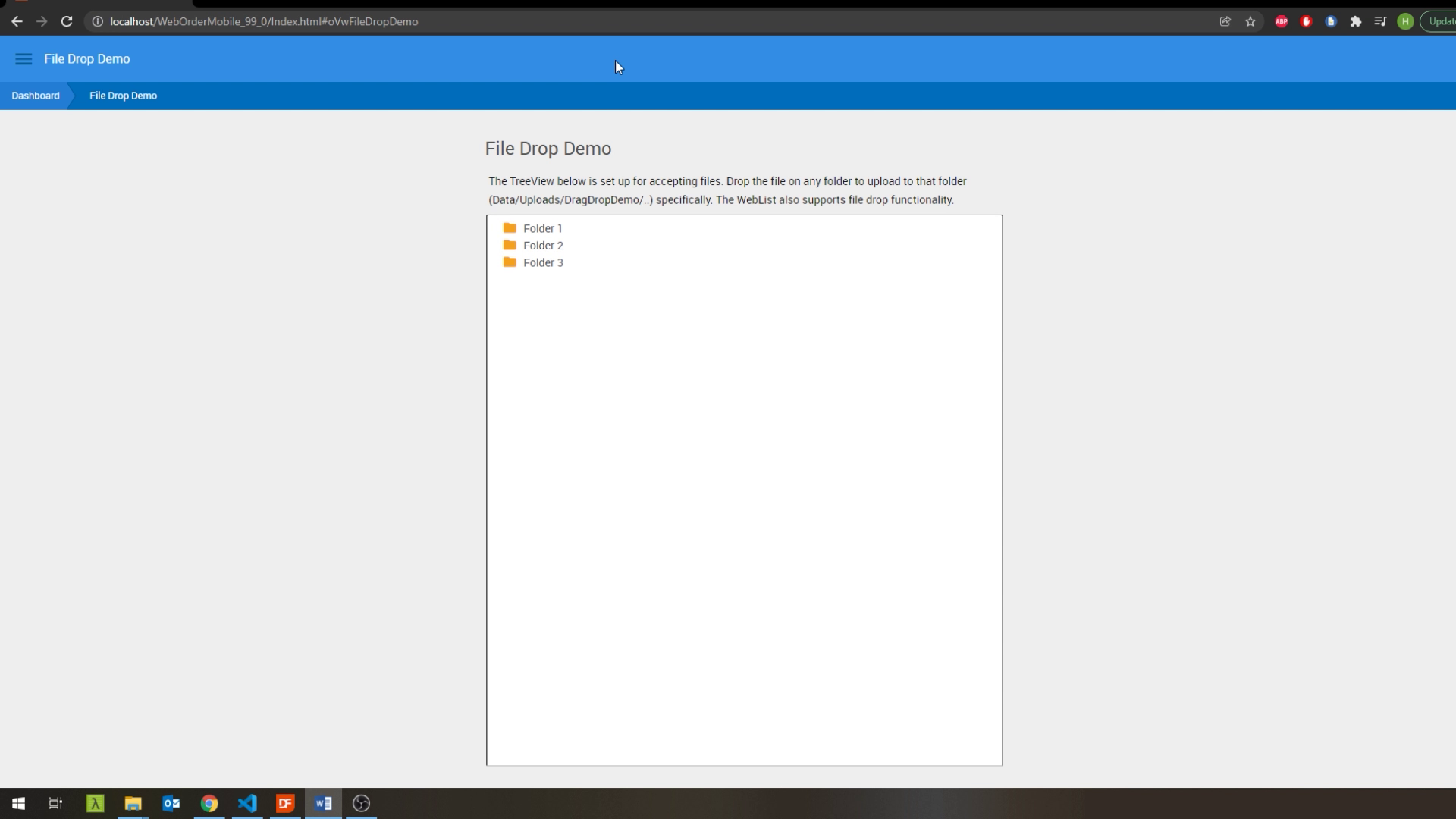Open Task View on taskbar

coord(56,803)
